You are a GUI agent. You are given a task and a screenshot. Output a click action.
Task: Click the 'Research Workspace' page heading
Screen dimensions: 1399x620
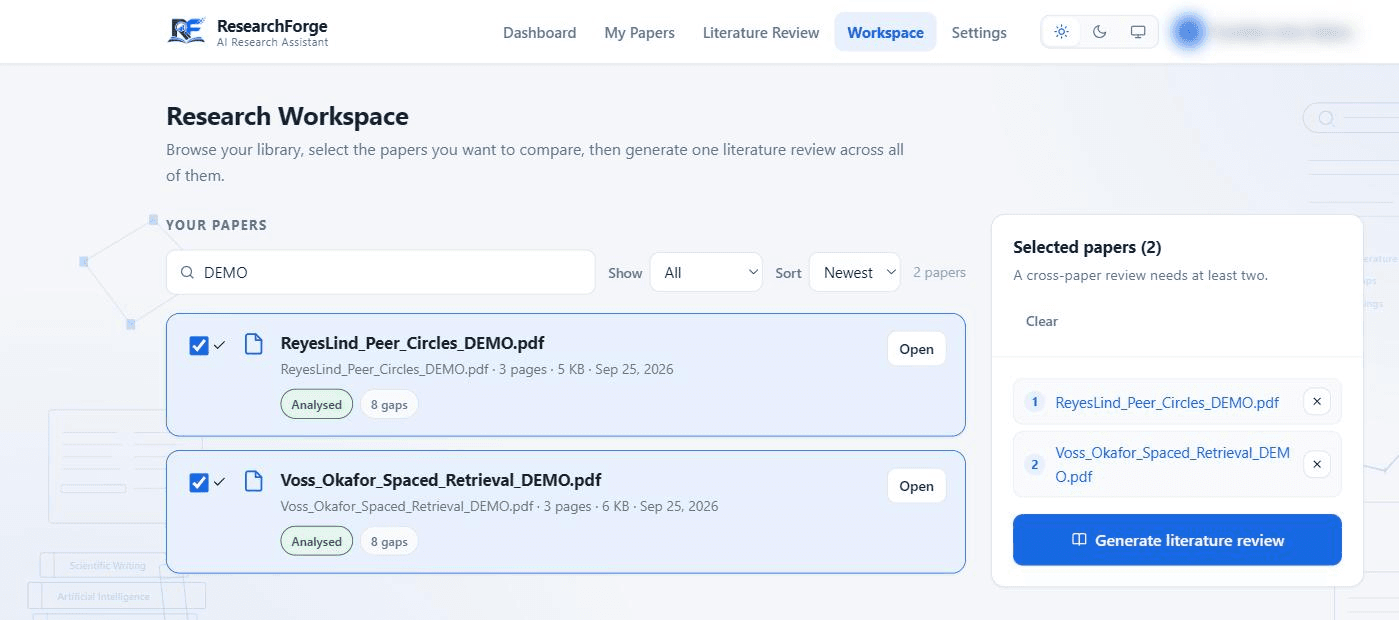click(x=287, y=116)
